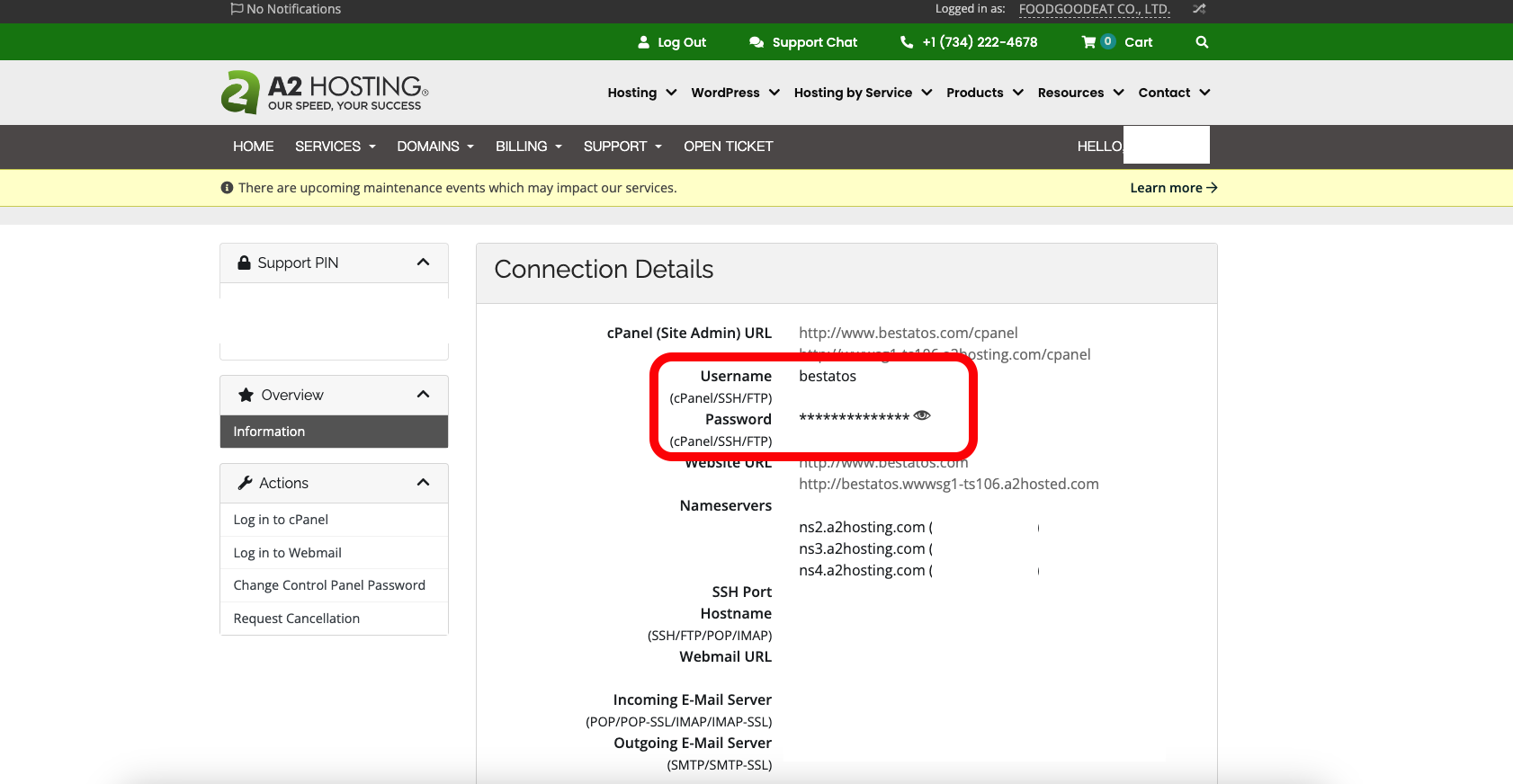Click the A2 Hosting logo
The image size is (1513, 784).
325,92
